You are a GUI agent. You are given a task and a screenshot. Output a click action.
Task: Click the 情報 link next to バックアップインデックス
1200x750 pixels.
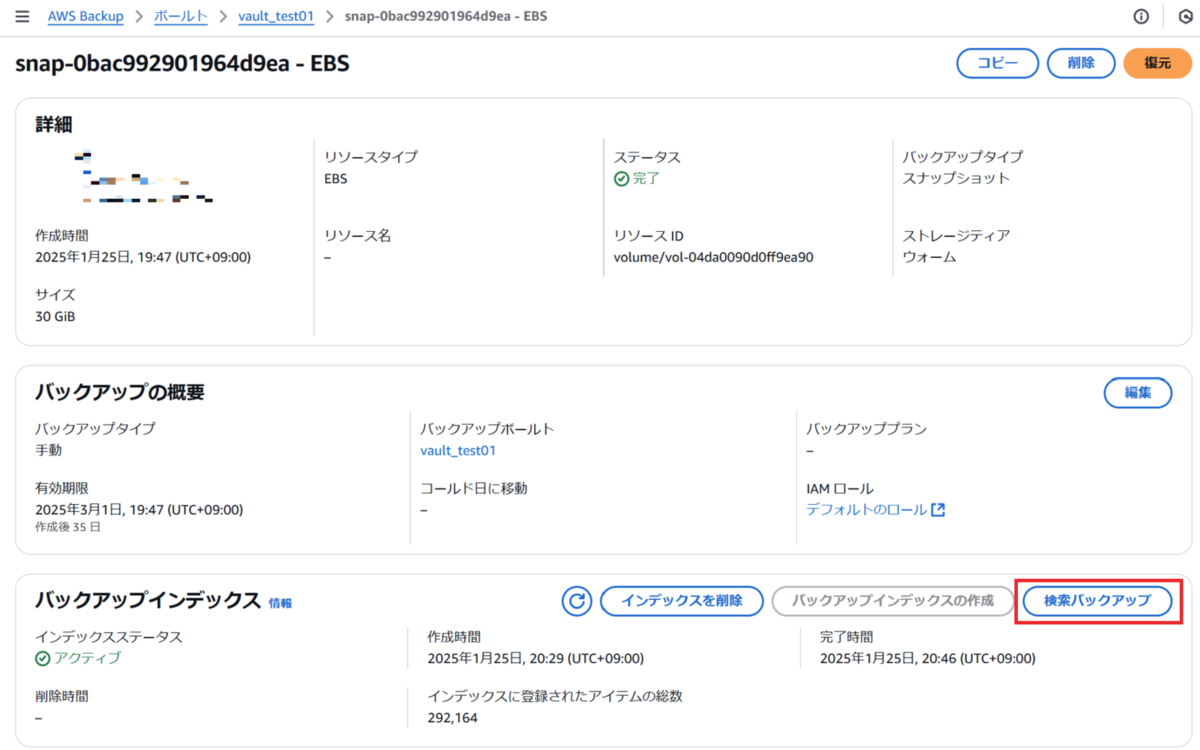click(x=281, y=604)
